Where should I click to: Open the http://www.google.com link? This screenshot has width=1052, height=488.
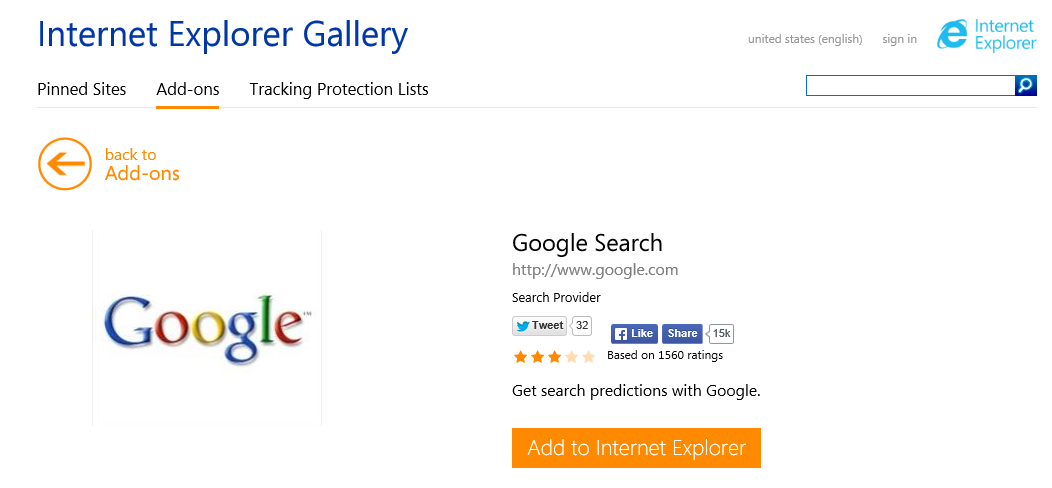click(x=595, y=270)
